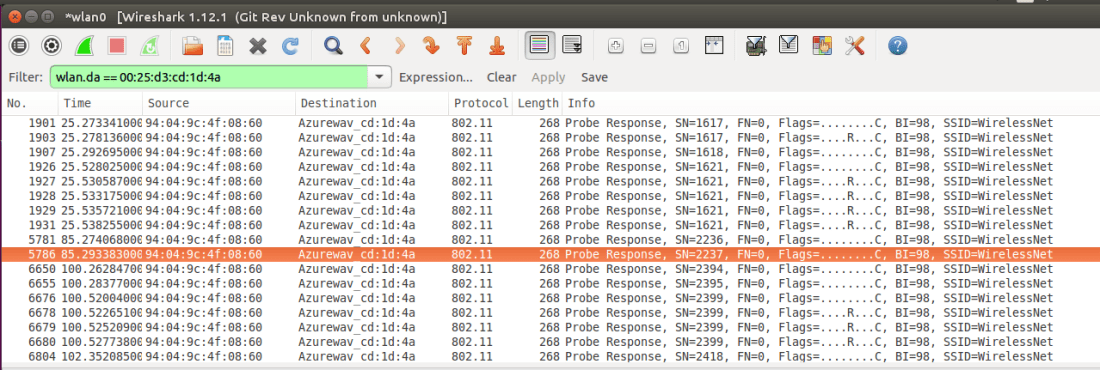Sort by the Source column header
1100x370 pixels.
pyautogui.click(x=219, y=103)
